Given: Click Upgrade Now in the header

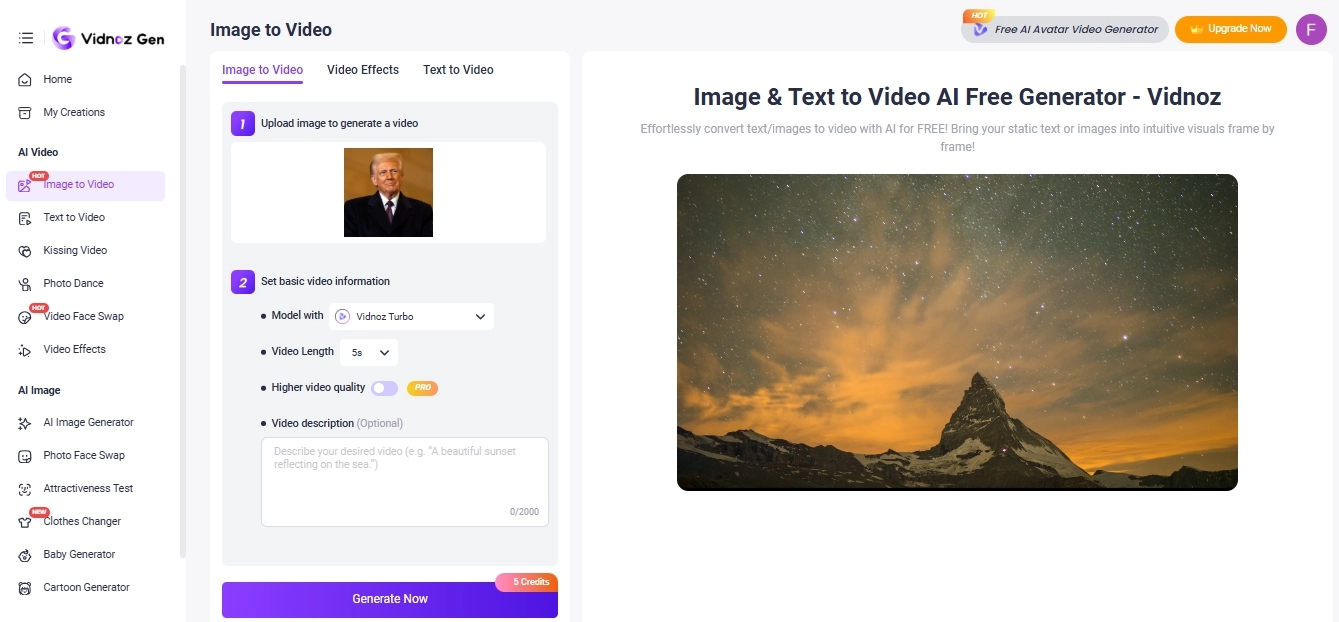Looking at the screenshot, I should [1230, 29].
